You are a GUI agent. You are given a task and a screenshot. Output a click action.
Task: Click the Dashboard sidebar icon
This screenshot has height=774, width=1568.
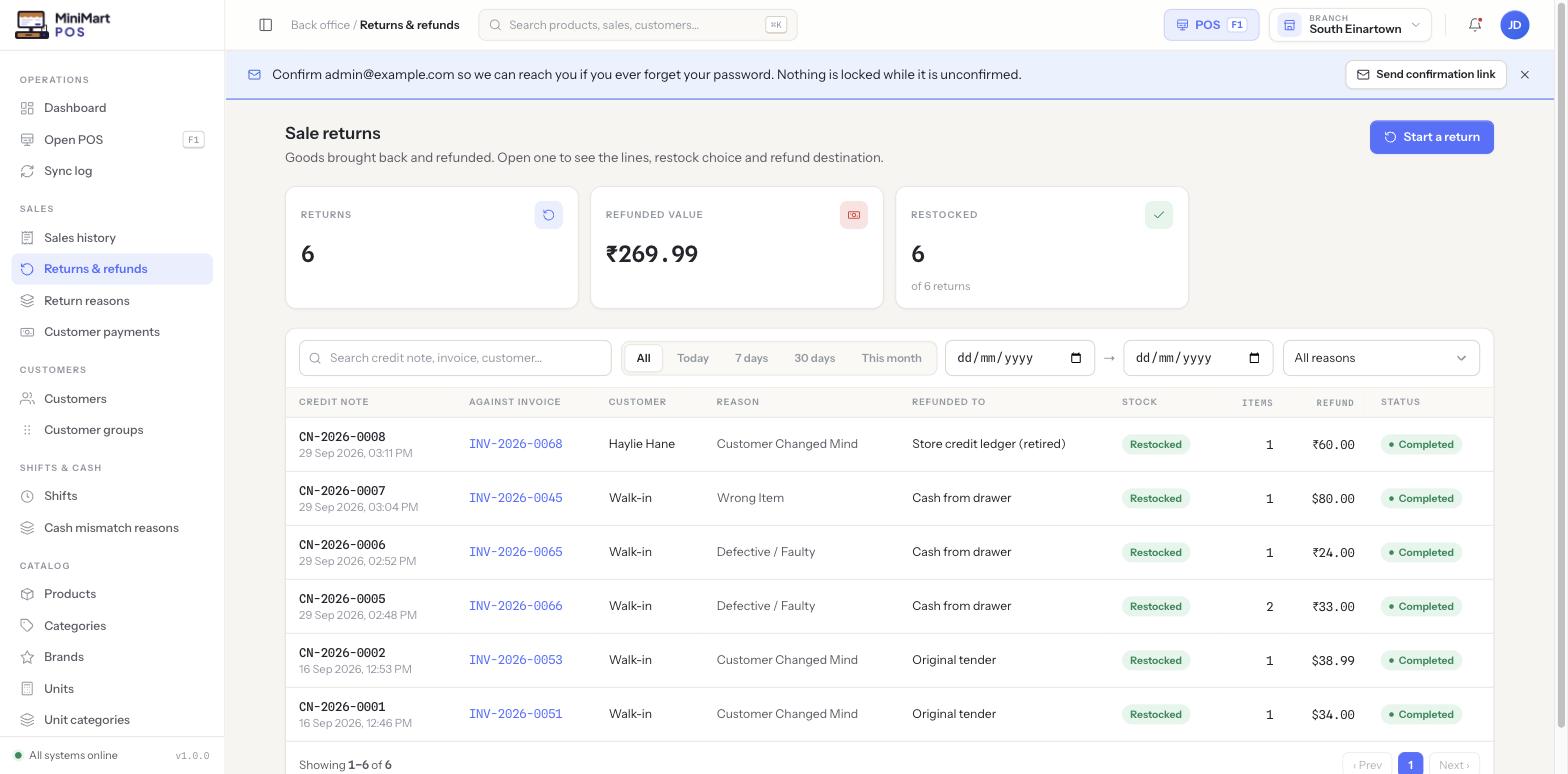point(27,108)
